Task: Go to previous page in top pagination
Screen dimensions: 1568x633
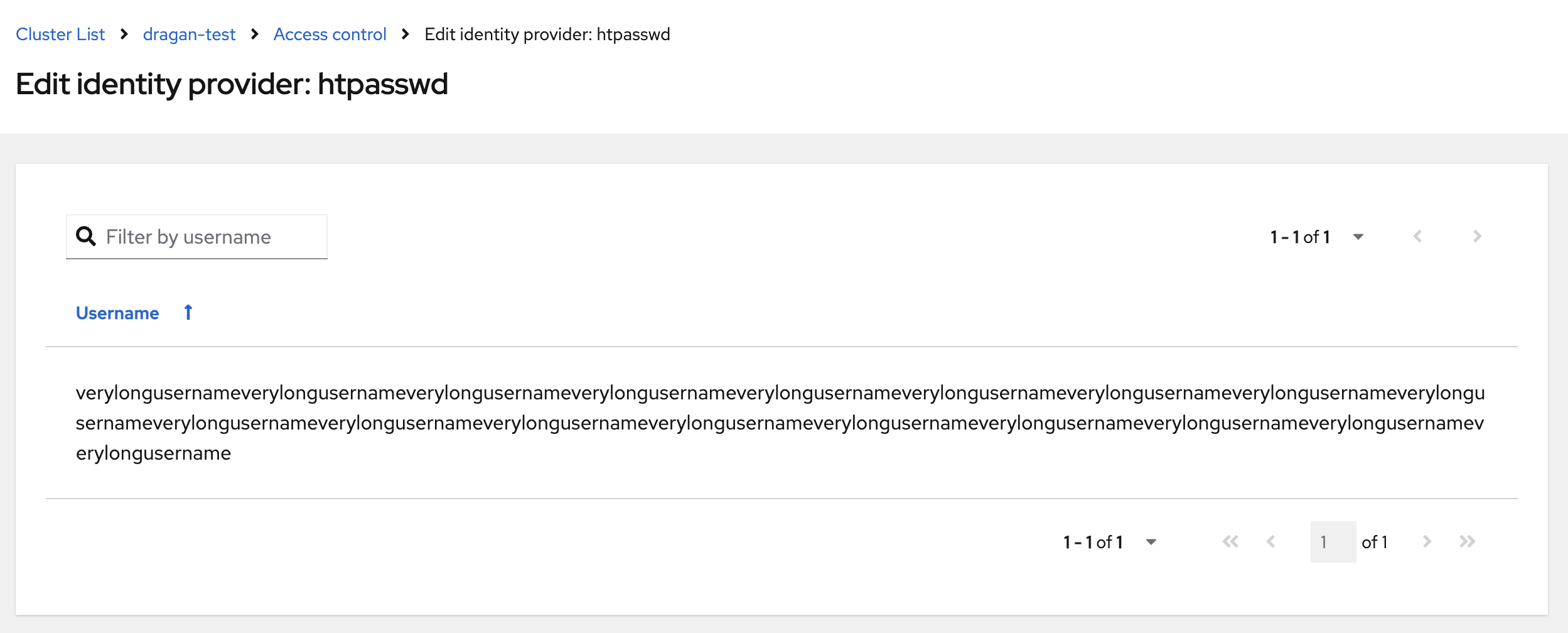Action: coord(1417,237)
